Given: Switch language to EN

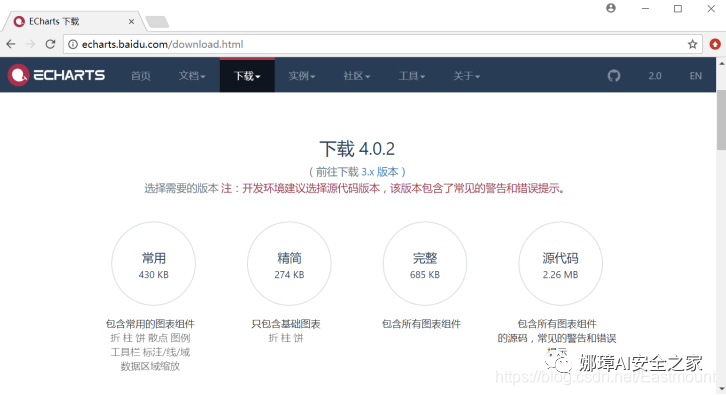Looking at the screenshot, I should pyautogui.click(x=695, y=75).
